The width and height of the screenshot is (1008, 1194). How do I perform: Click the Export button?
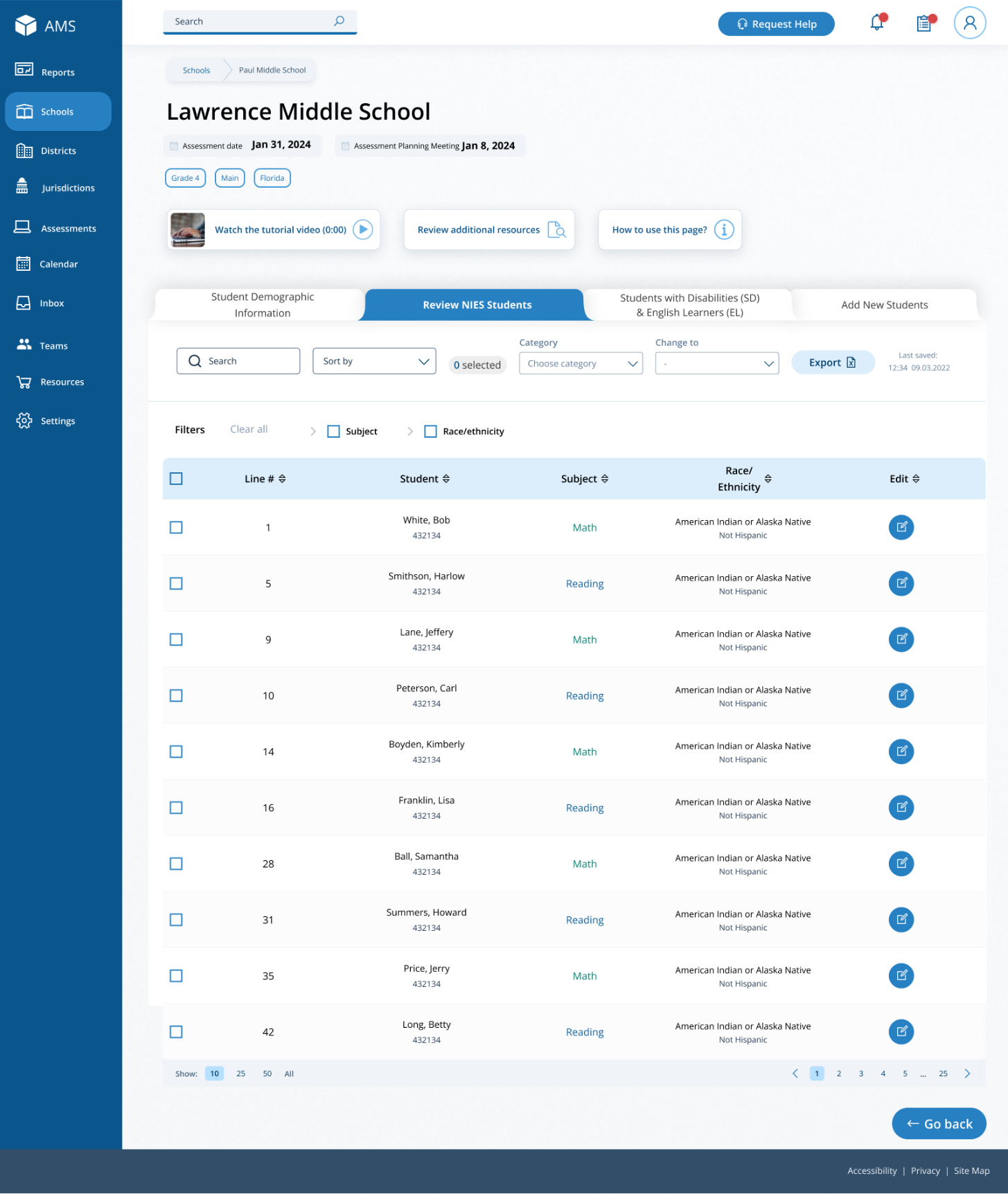pyautogui.click(x=832, y=363)
